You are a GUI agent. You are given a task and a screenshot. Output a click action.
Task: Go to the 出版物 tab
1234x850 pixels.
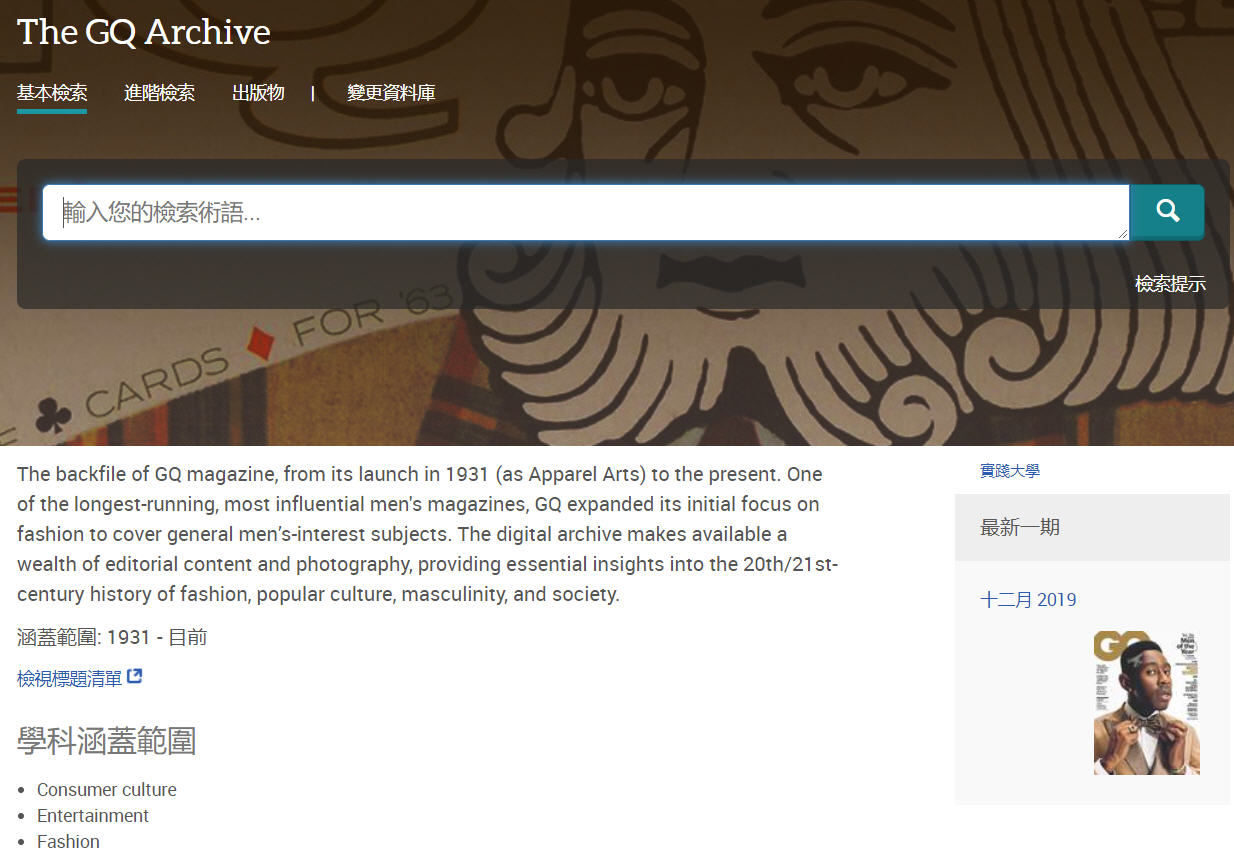click(258, 93)
